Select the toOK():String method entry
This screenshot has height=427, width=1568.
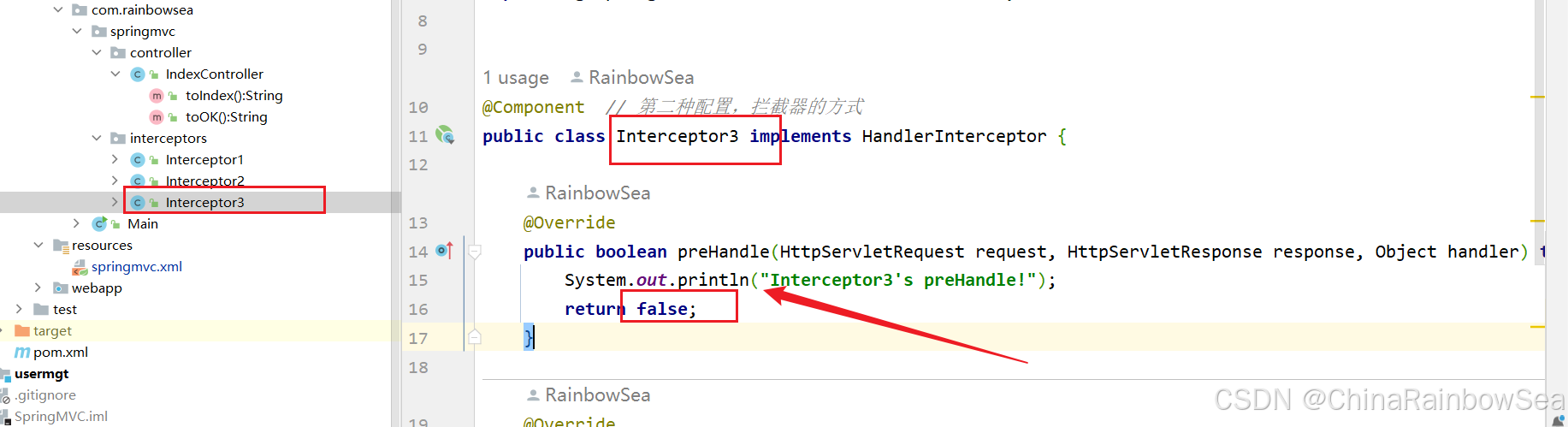[226, 117]
